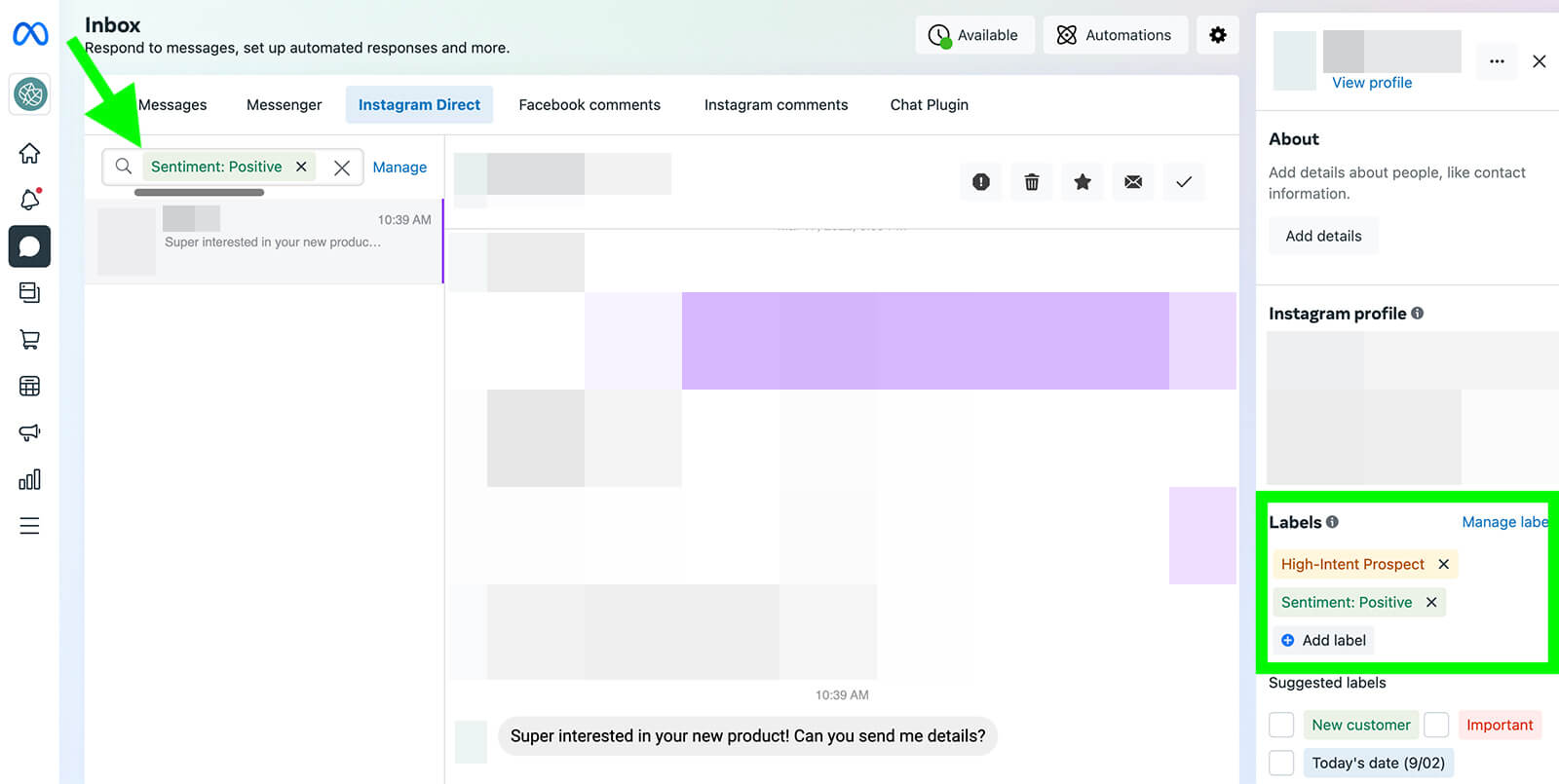Click New customer suggested label tag
Screen dimensions: 1559x784
tap(1360, 725)
